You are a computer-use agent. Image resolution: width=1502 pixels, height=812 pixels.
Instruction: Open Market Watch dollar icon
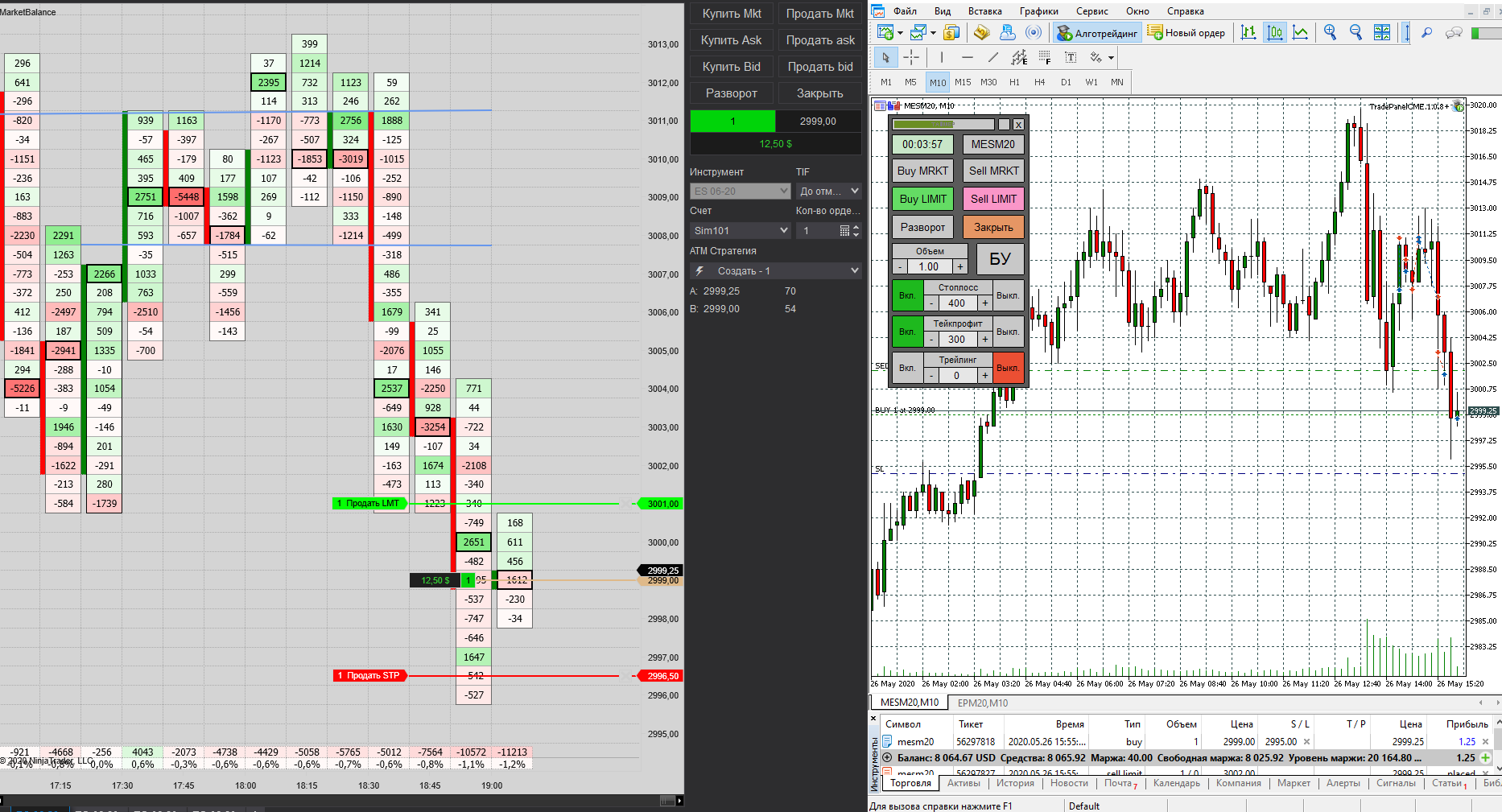[x=951, y=33]
